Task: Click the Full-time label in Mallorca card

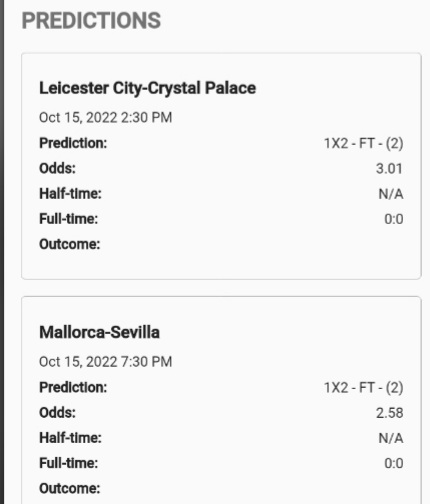Action: coord(69,463)
